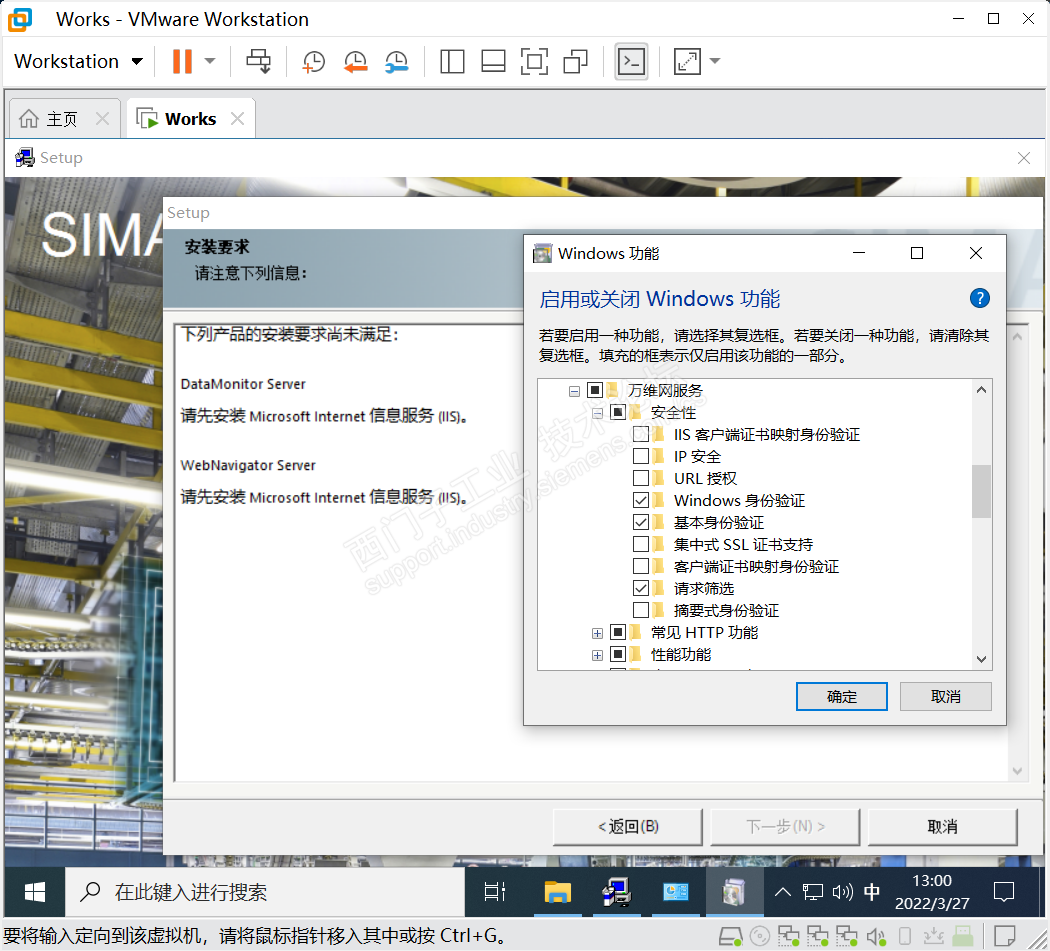The width and height of the screenshot is (1050, 951).
Task: Close the Works tab
Action: point(237,119)
